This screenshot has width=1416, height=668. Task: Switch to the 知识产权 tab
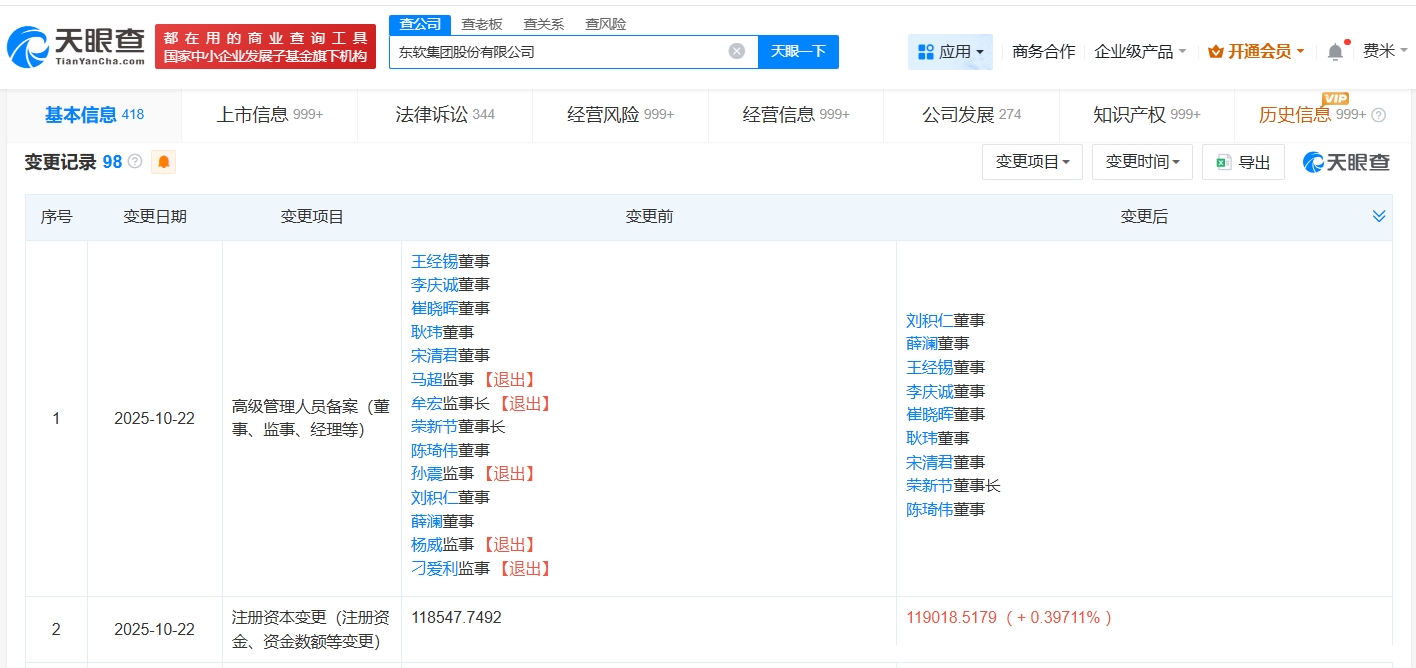coord(1146,115)
